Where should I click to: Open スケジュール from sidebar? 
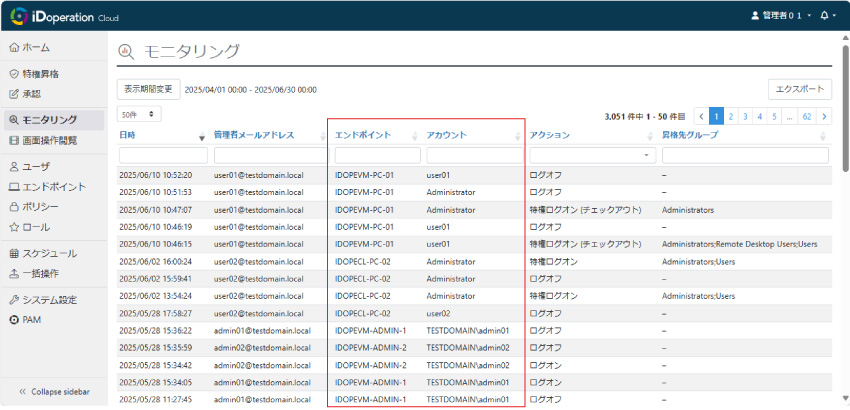point(49,253)
